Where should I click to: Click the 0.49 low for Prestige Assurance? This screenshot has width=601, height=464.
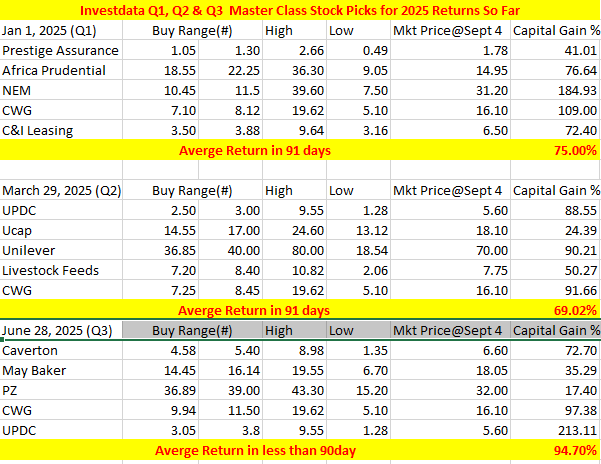tap(358, 50)
